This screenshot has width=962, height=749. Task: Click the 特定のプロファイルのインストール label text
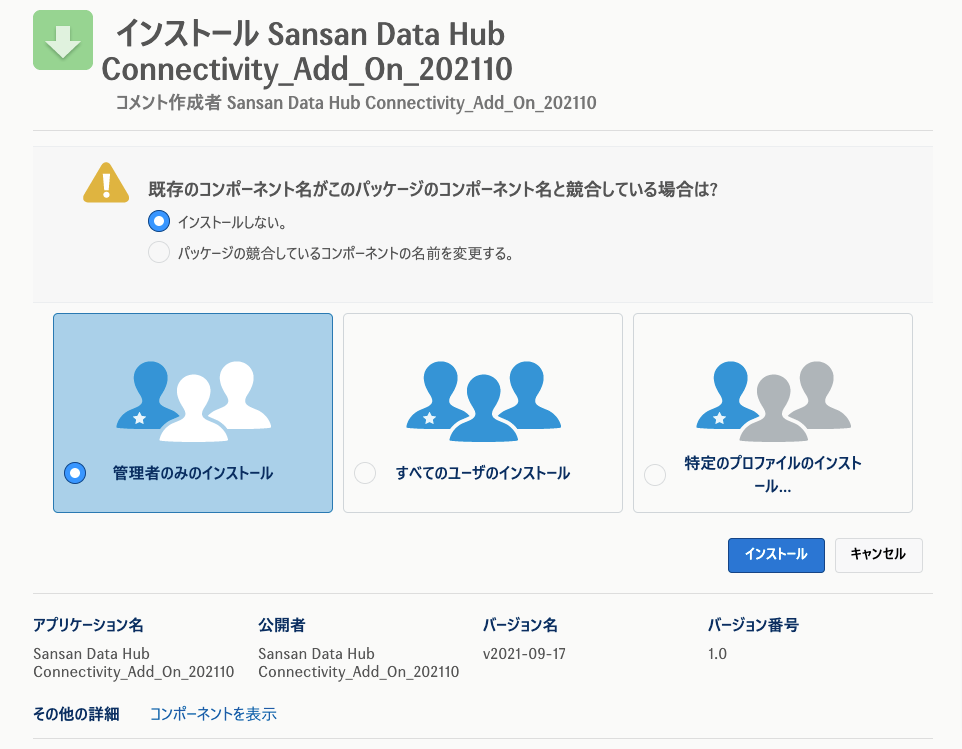click(x=773, y=474)
